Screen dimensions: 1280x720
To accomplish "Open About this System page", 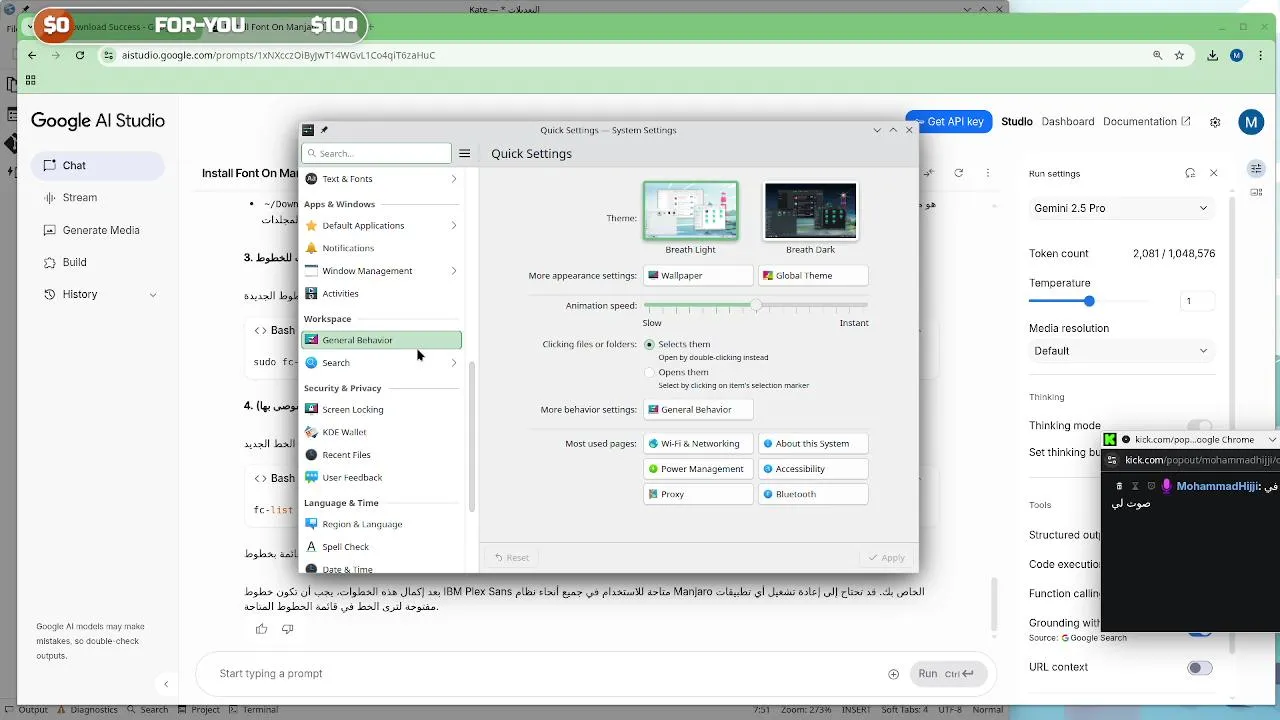I will 813,444.
